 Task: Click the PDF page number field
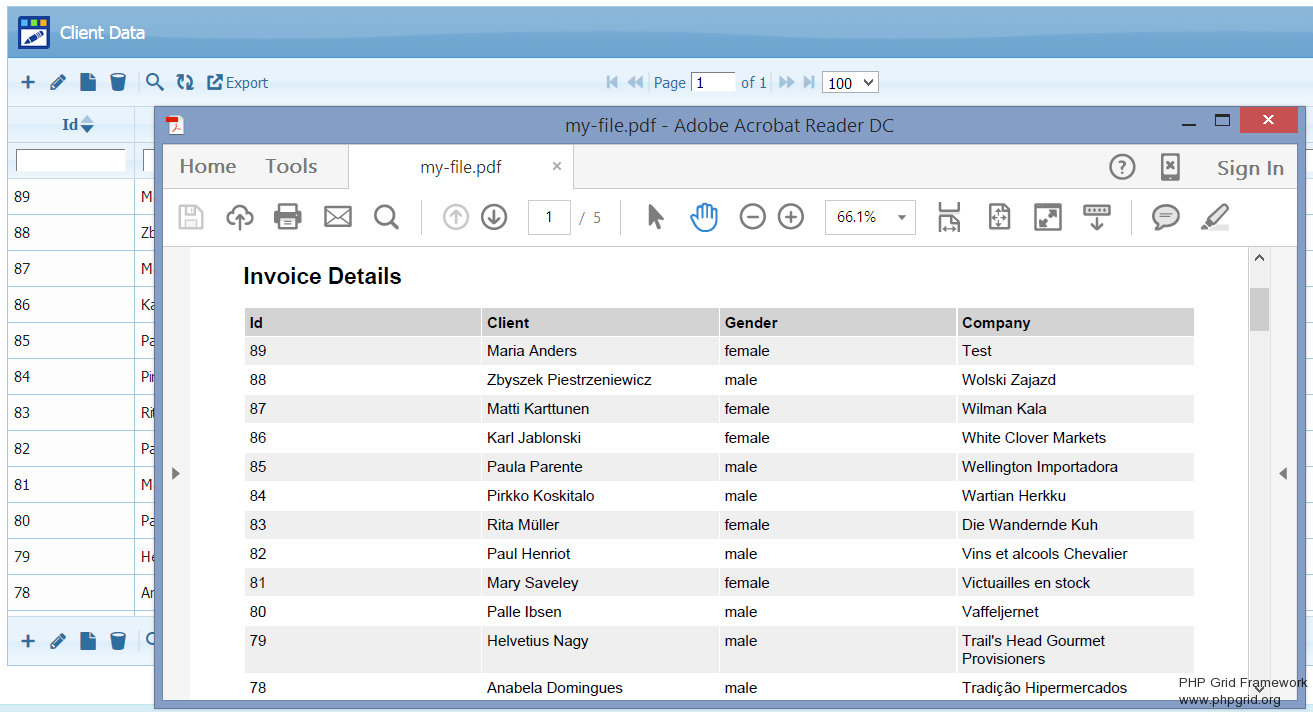coord(549,217)
